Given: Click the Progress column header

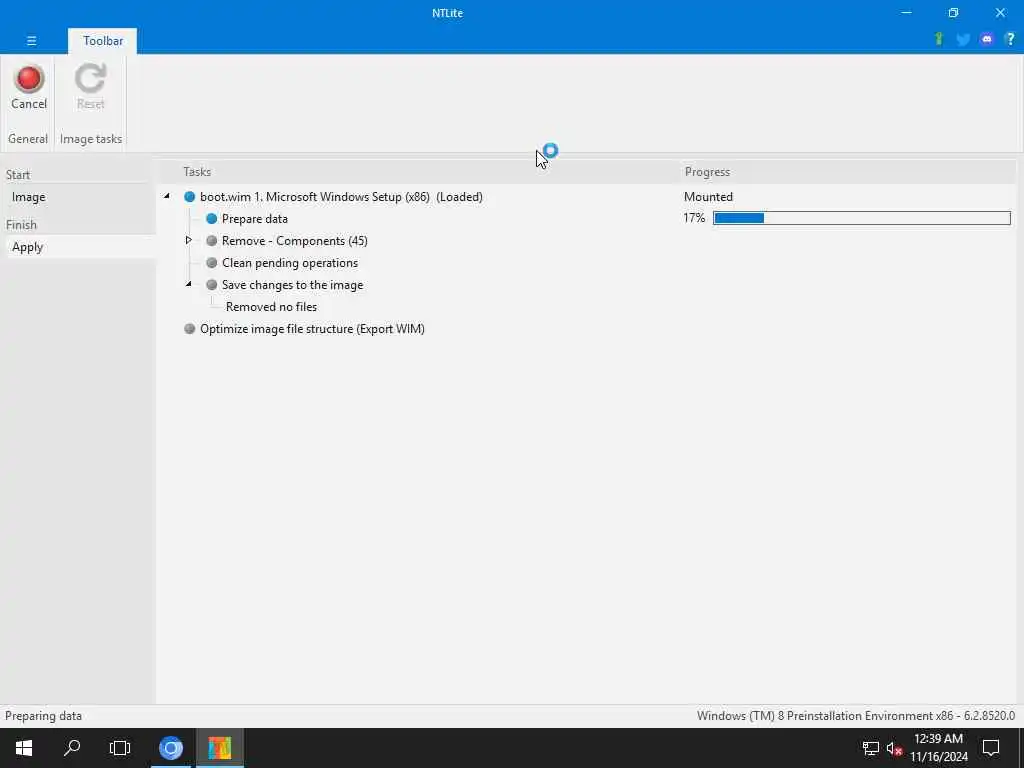Looking at the screenshot, I should [x=707, y=172].
